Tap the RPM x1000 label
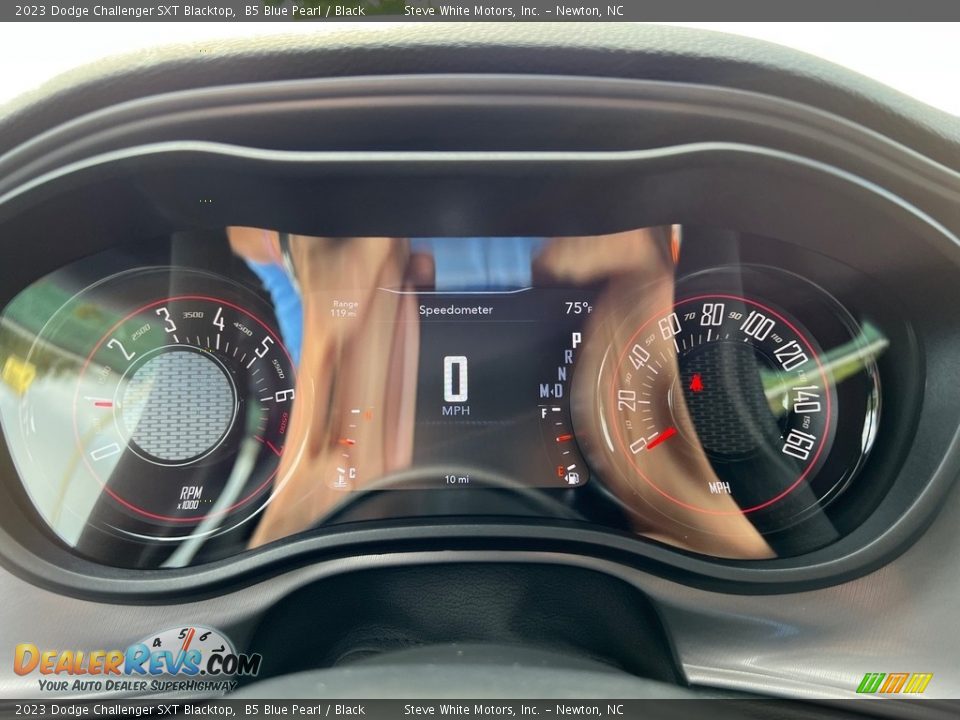This screenshot has width=960, height=720. [190, 497]
